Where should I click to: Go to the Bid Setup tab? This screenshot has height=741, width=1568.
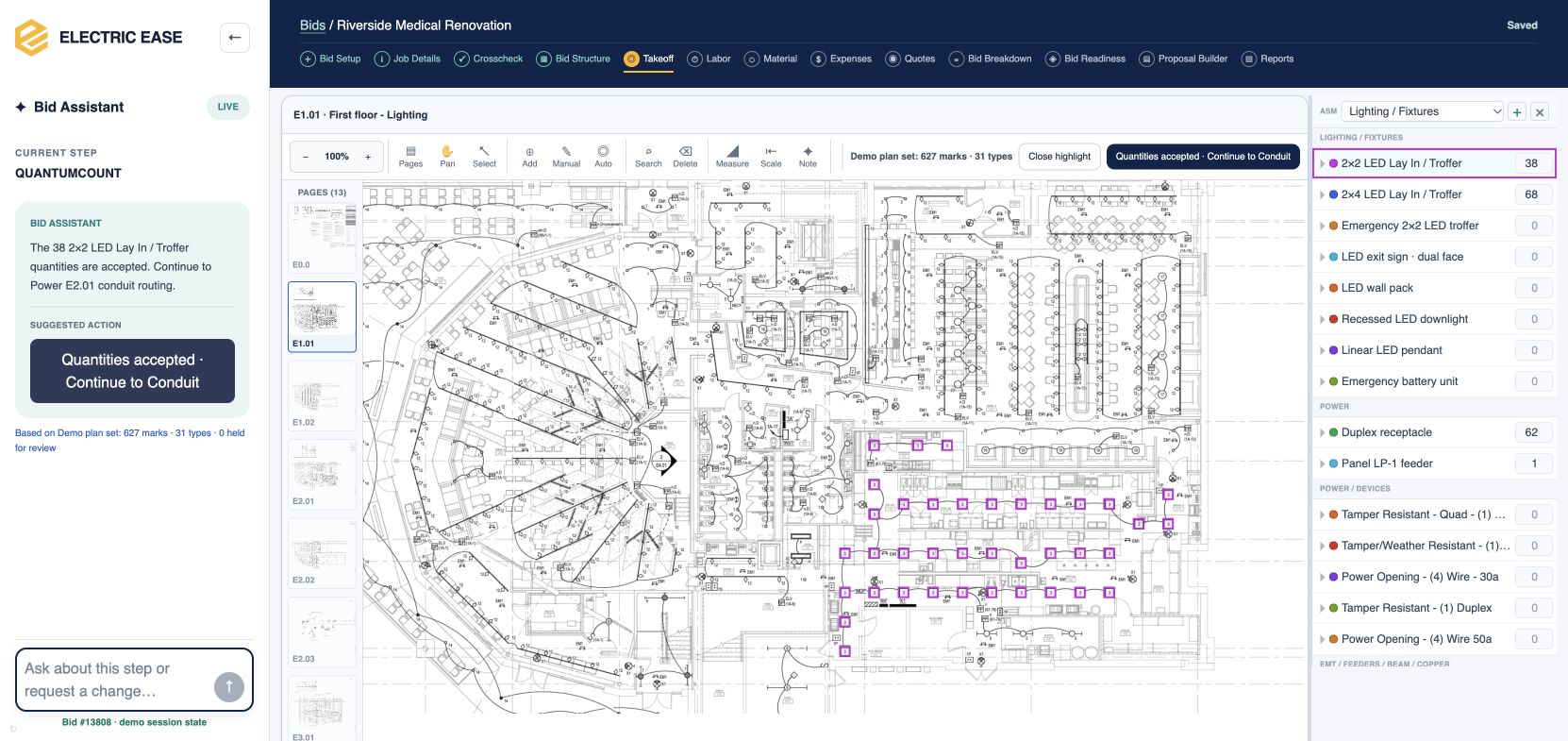[330, 59]
